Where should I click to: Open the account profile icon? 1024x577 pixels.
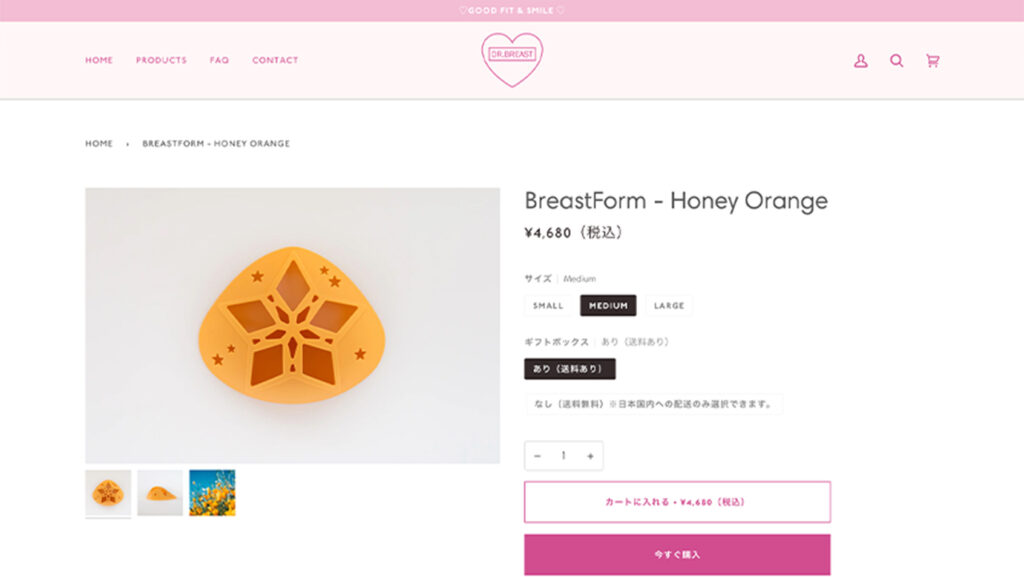(x=860, y=61)
